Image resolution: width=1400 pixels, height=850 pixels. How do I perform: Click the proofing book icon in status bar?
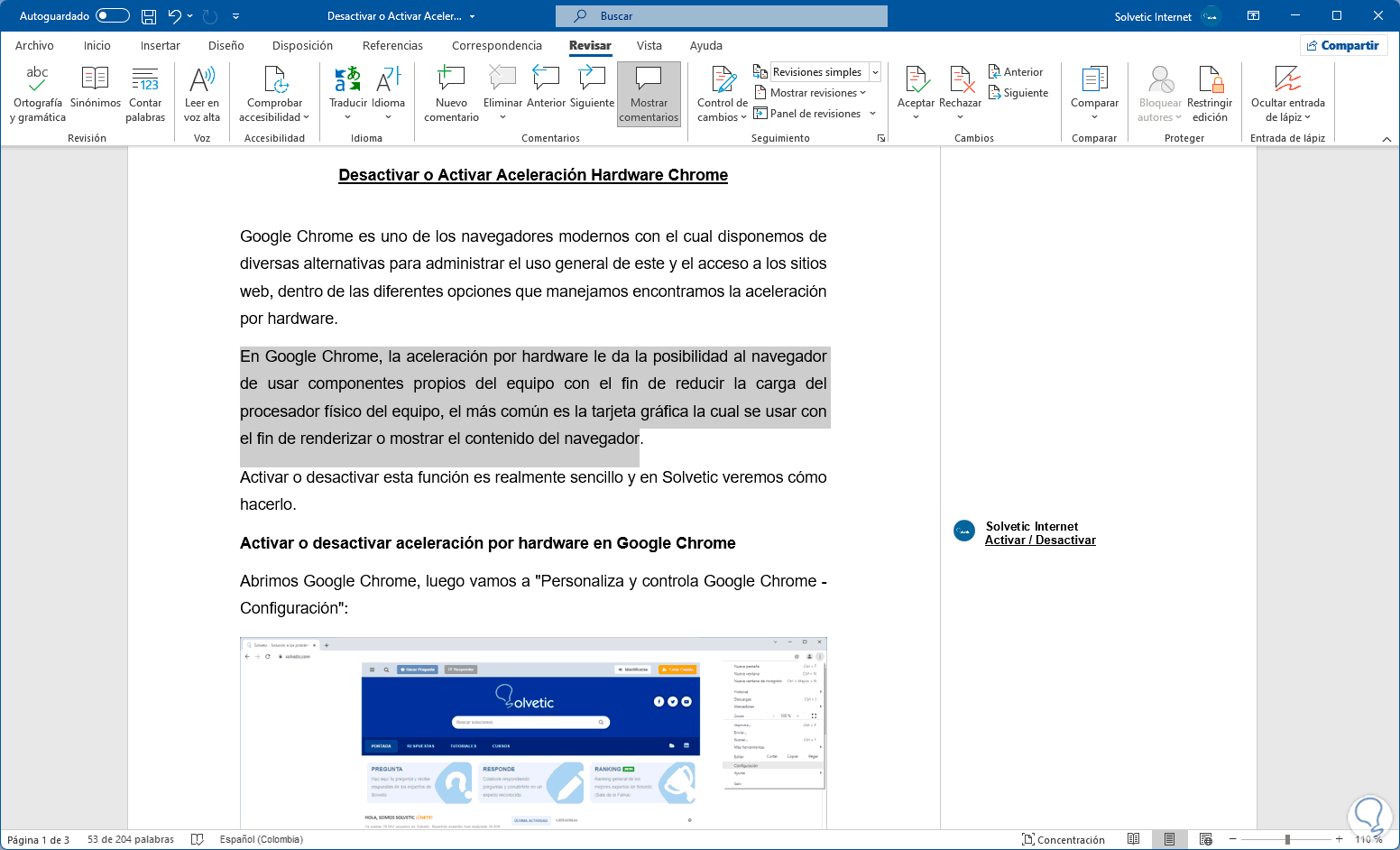click(198, 839)
